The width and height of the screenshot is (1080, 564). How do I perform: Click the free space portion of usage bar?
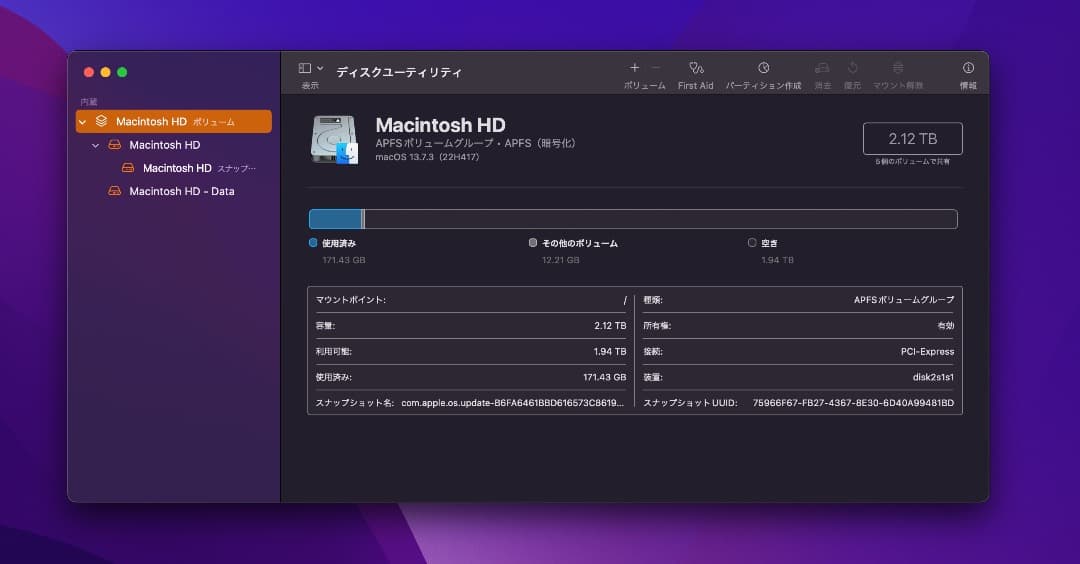[661, 219]
